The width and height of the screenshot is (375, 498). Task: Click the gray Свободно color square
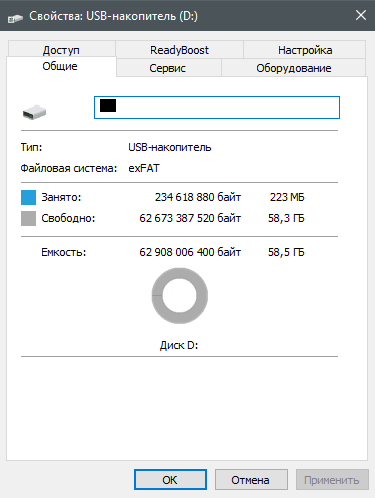click(x=28, y=218)
